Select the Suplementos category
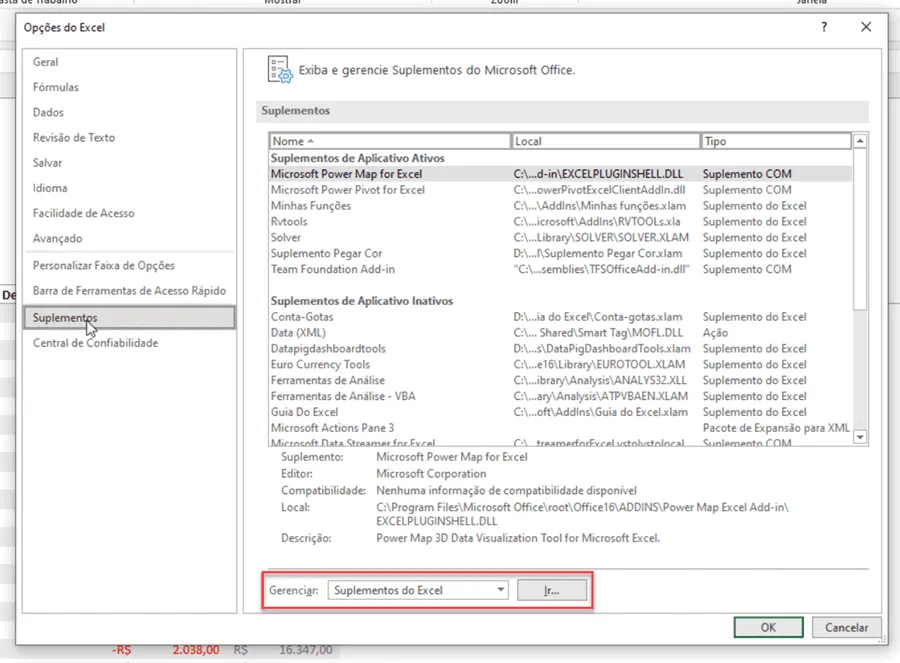Viewport: 900px width, 663px height. coord(130,317)
